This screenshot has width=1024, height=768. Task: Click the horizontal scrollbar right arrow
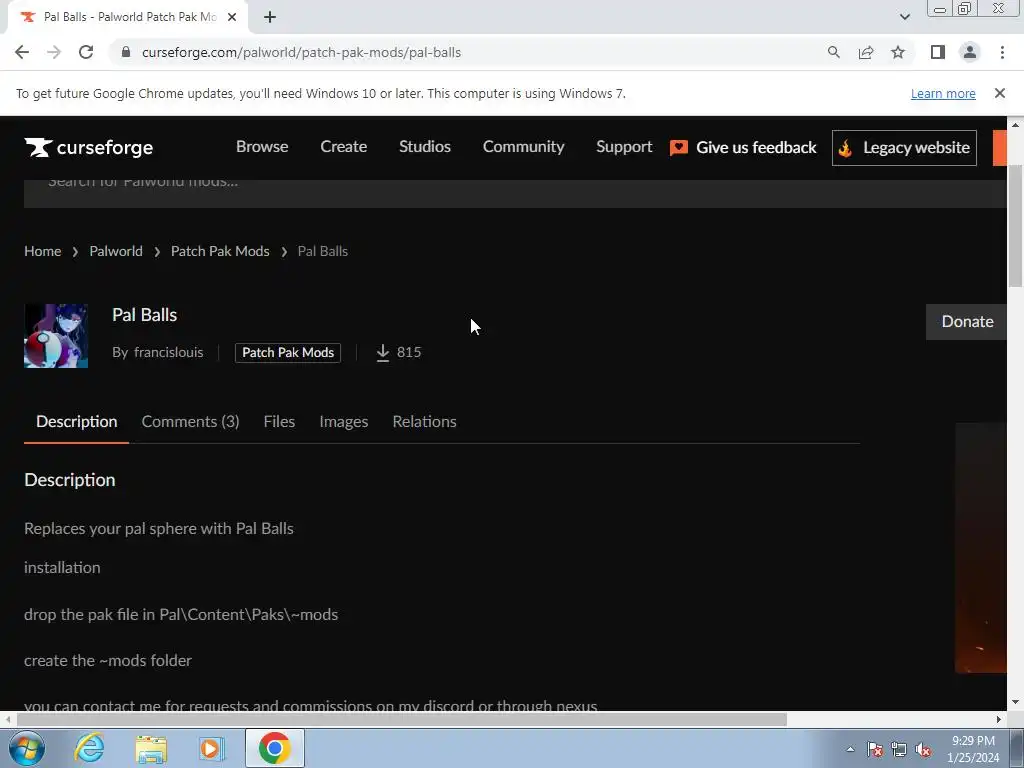tap(999, 719)
